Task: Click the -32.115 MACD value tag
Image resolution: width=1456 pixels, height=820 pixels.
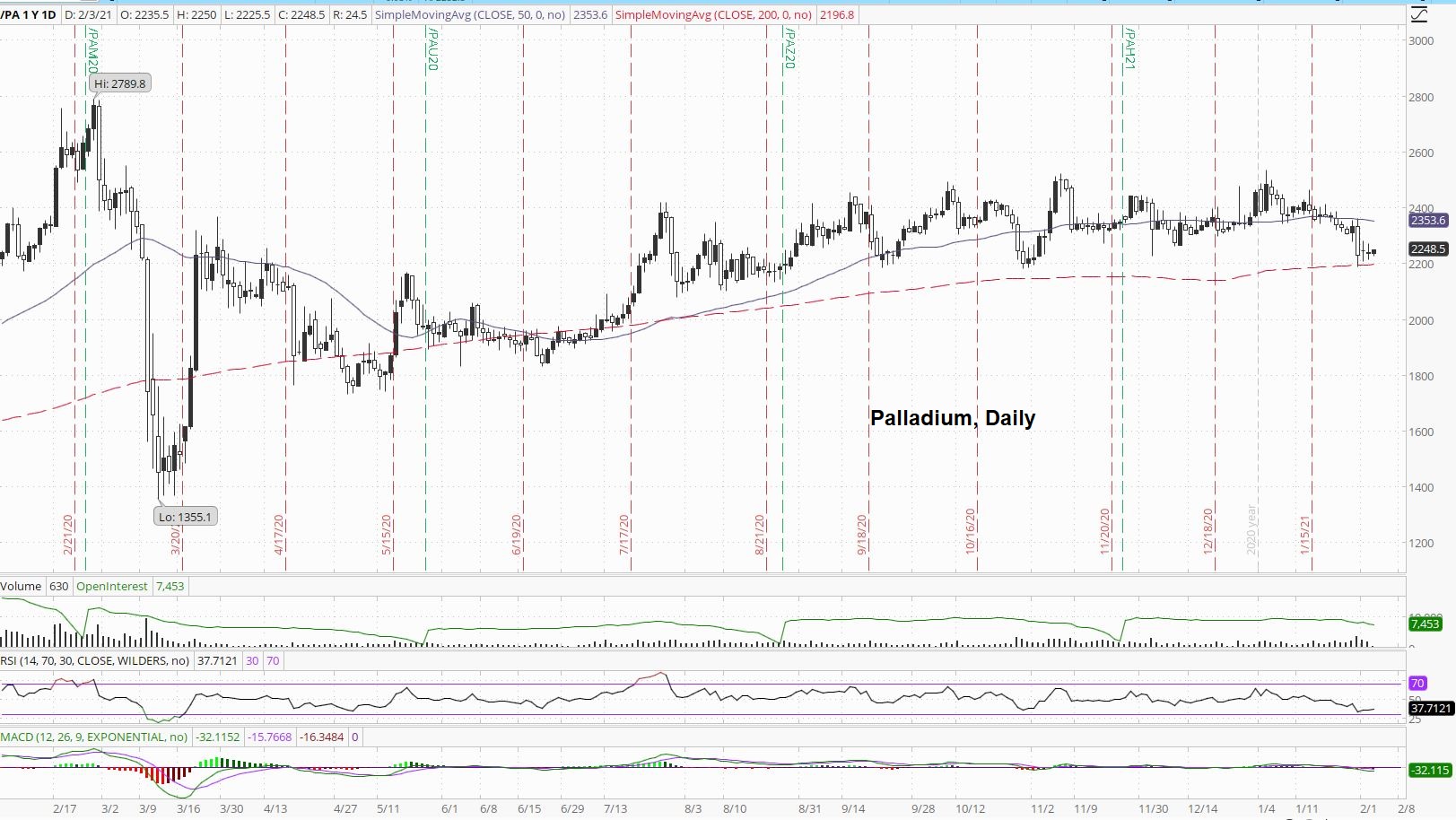Action: (1430, 770)
